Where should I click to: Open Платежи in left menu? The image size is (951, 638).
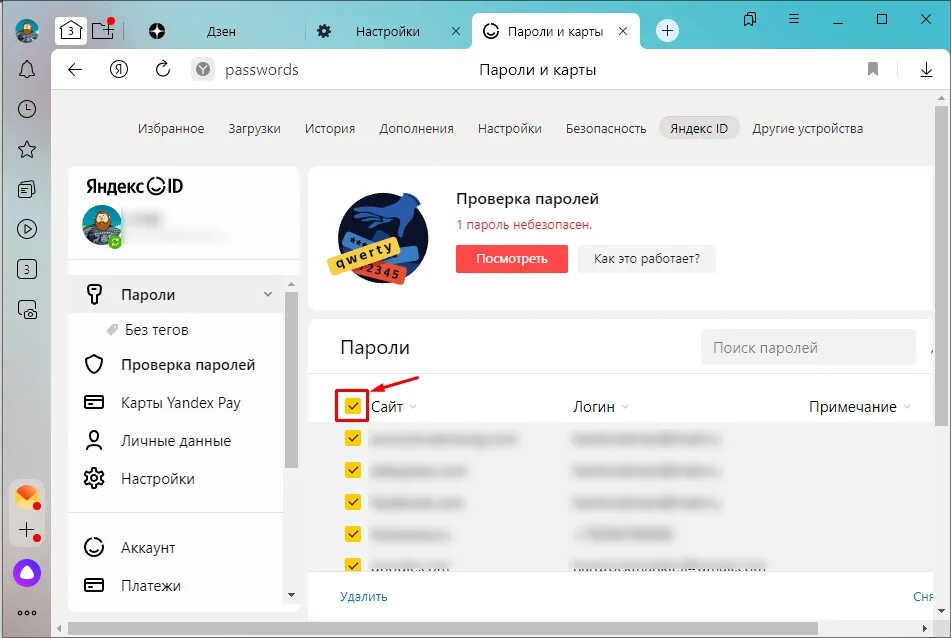150,586
